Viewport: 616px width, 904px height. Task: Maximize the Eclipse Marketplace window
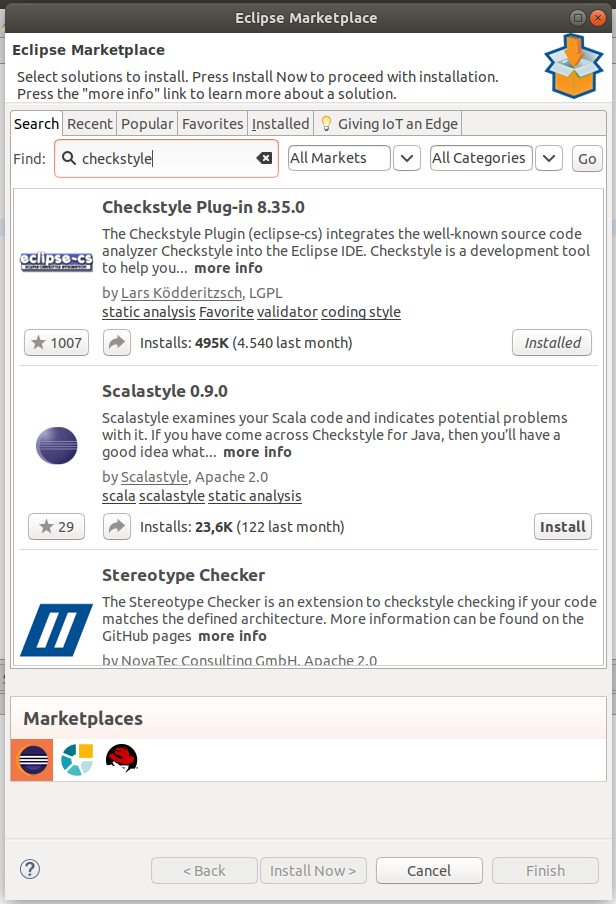(x=577, y=18)
